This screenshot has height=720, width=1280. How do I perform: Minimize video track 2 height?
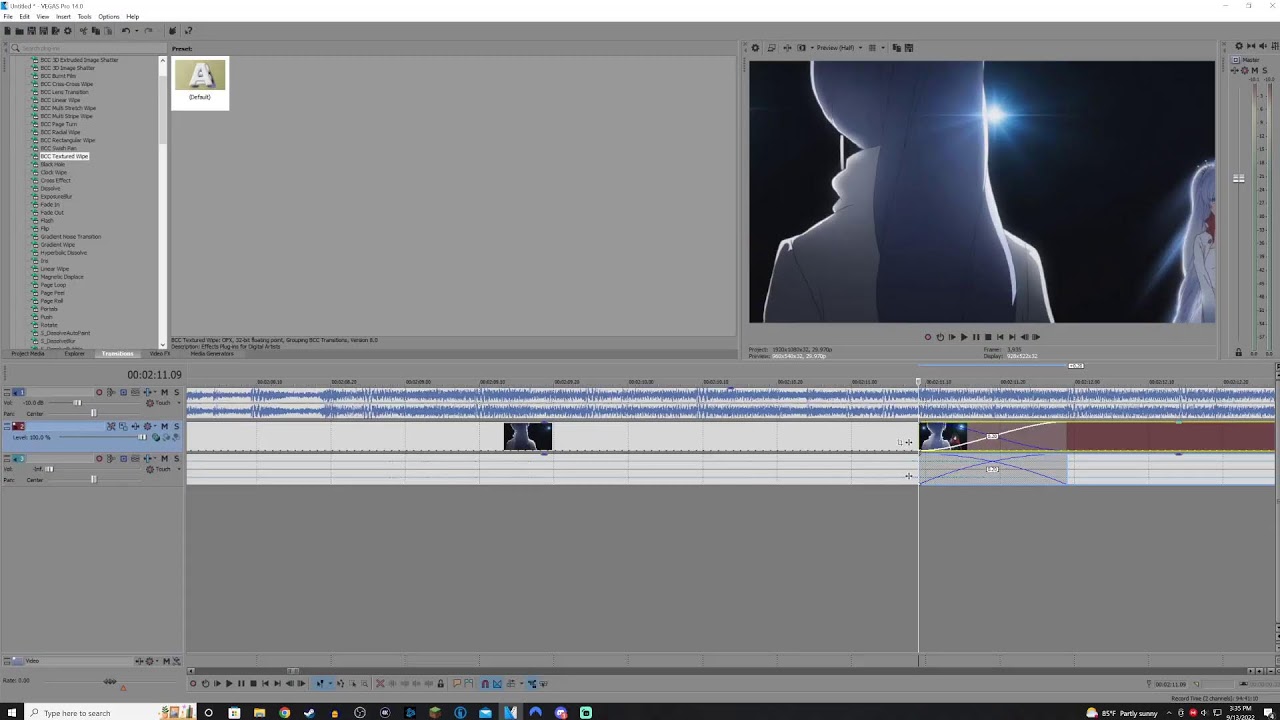(7, 424)
